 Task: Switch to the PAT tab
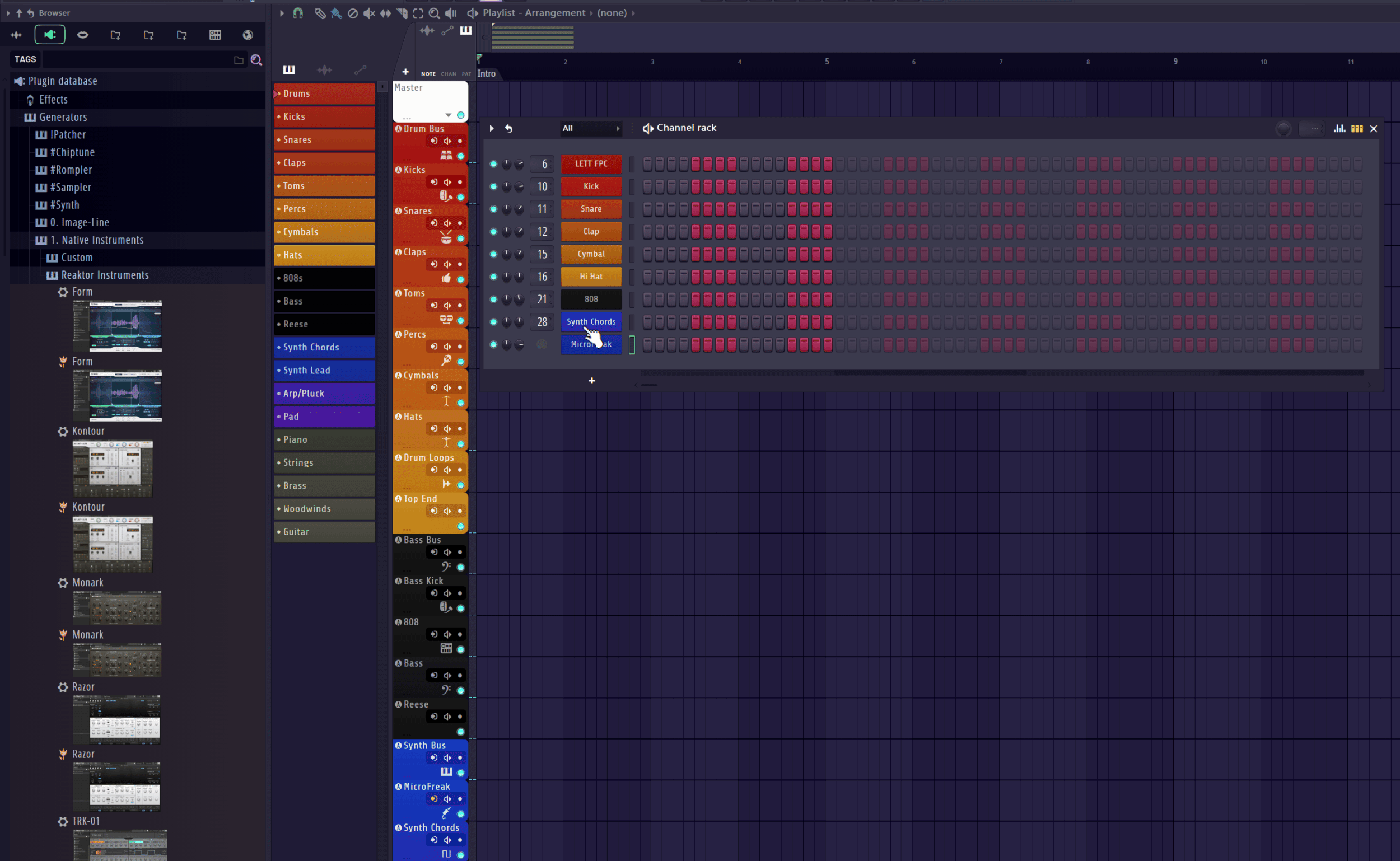pos(466,74)
